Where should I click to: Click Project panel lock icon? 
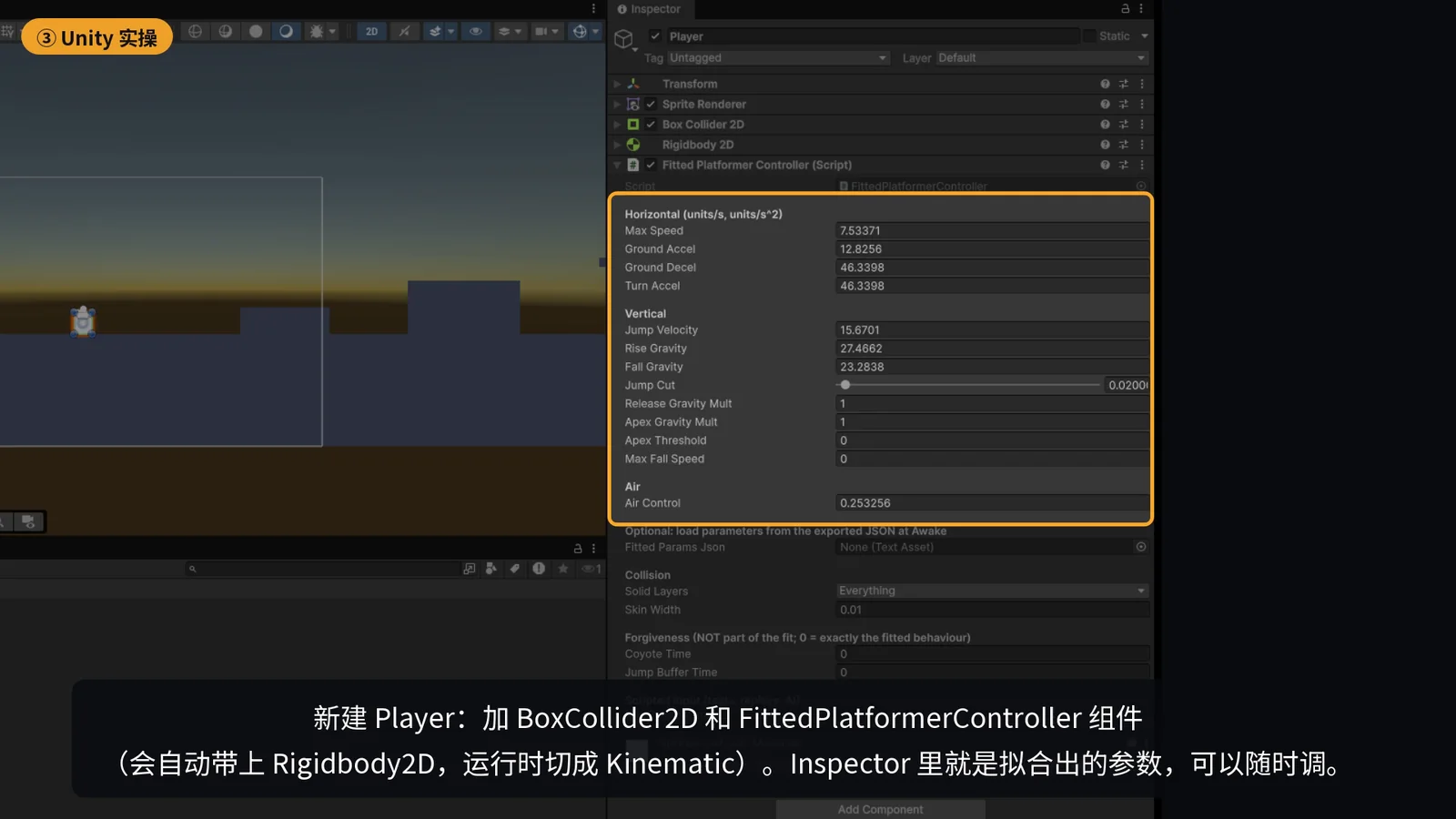pos(578,549)
